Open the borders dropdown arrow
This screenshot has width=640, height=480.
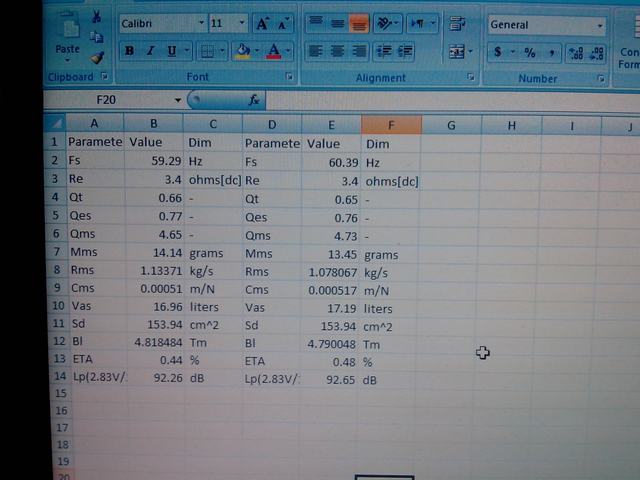click(x=222, y=51)
